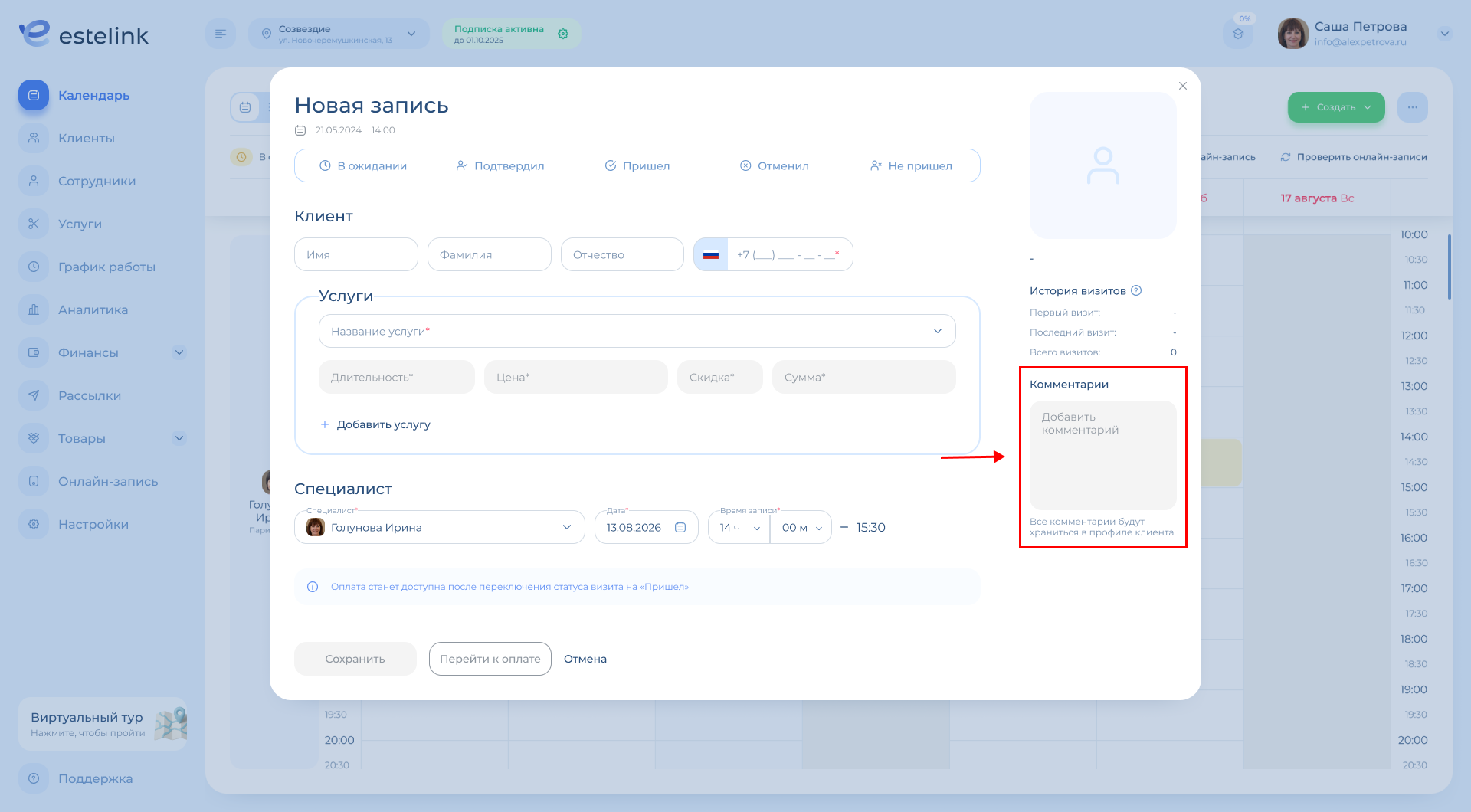Click the help icon next to История визитов
Image resolution: width=1471 pixels, height=812 pixels.
click(1136, 290)
